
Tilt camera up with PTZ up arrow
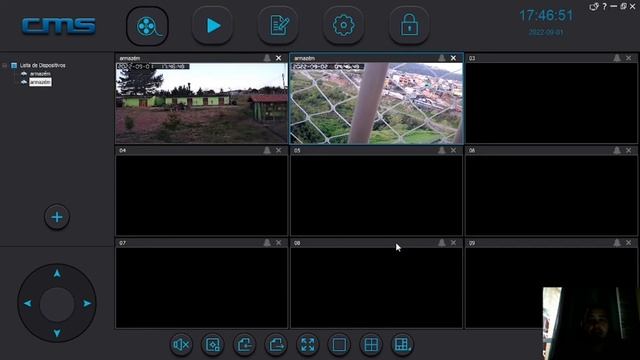click(57, 273)
